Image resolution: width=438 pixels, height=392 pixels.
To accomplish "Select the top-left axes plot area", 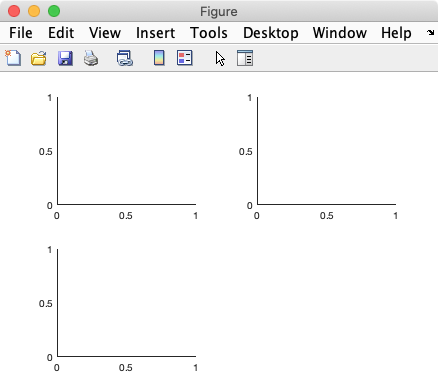I will 127,151.
